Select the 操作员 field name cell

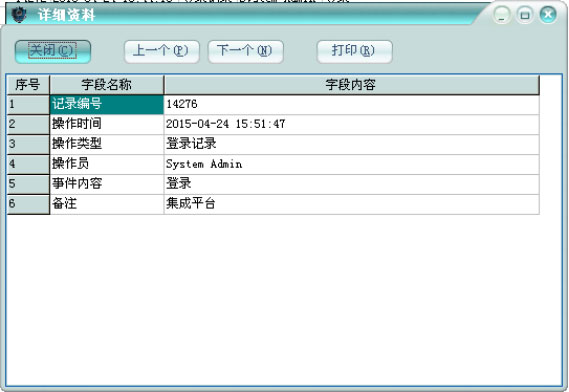107,164
